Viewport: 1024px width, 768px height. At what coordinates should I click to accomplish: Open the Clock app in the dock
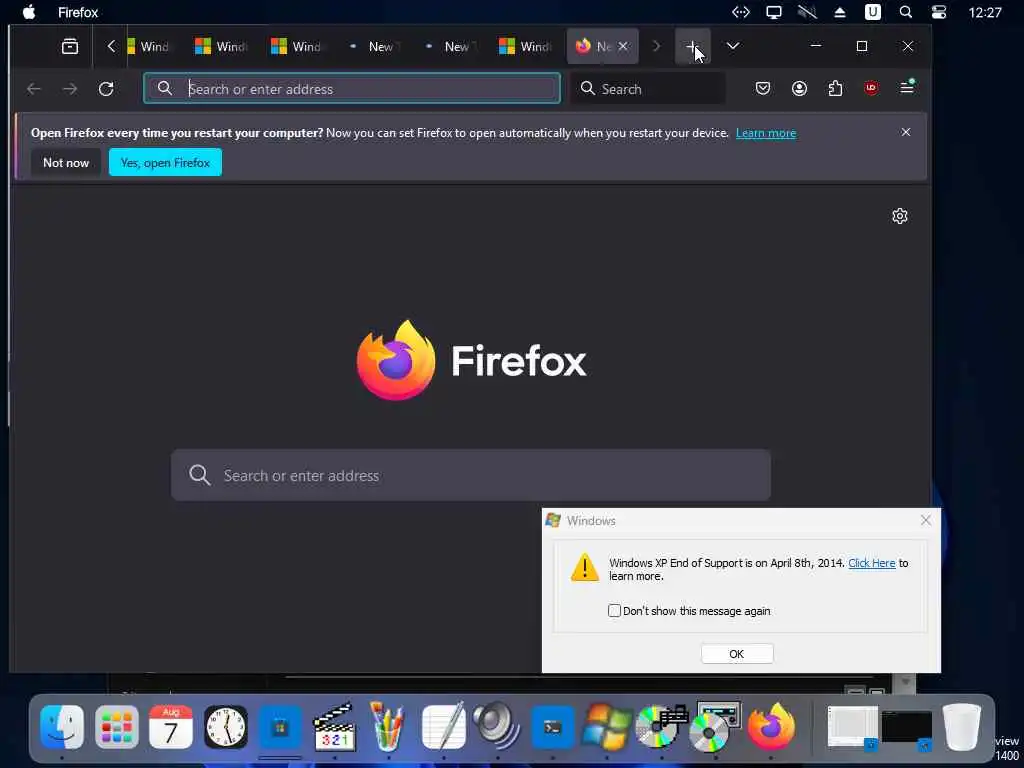[x=226, y=727]
